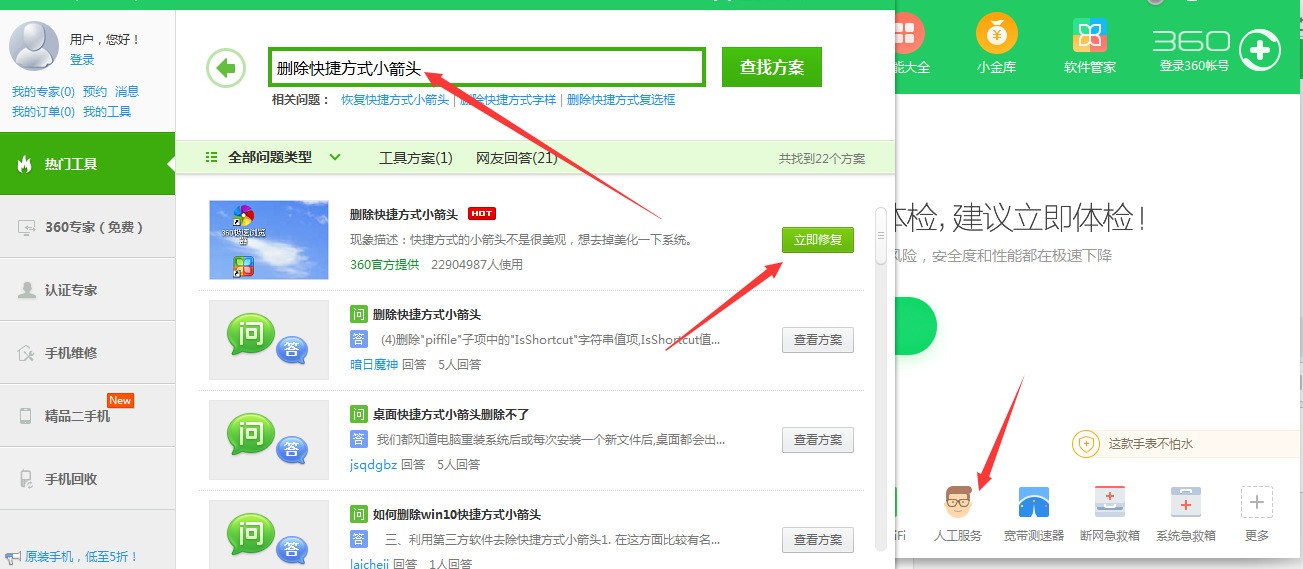
Task: Select 手机回收 in sidebar
Action: pos(87,479)
